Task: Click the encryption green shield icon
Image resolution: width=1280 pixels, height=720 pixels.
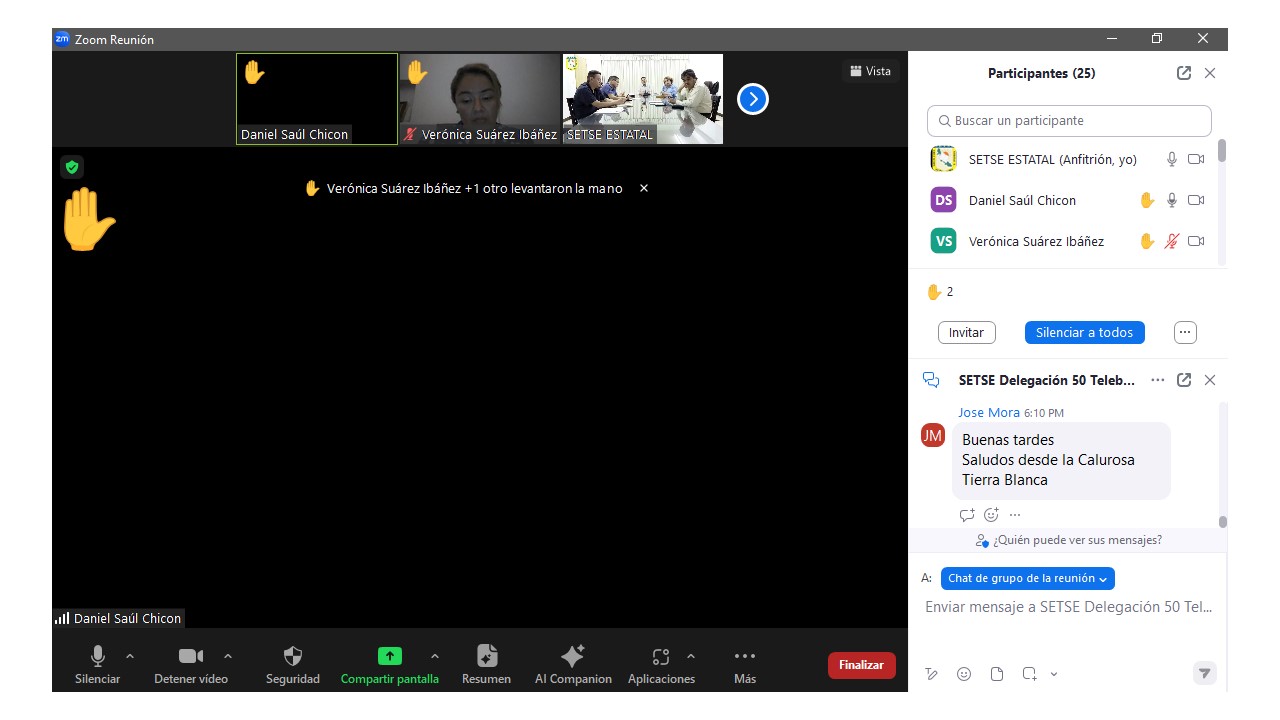Action: 72,167
